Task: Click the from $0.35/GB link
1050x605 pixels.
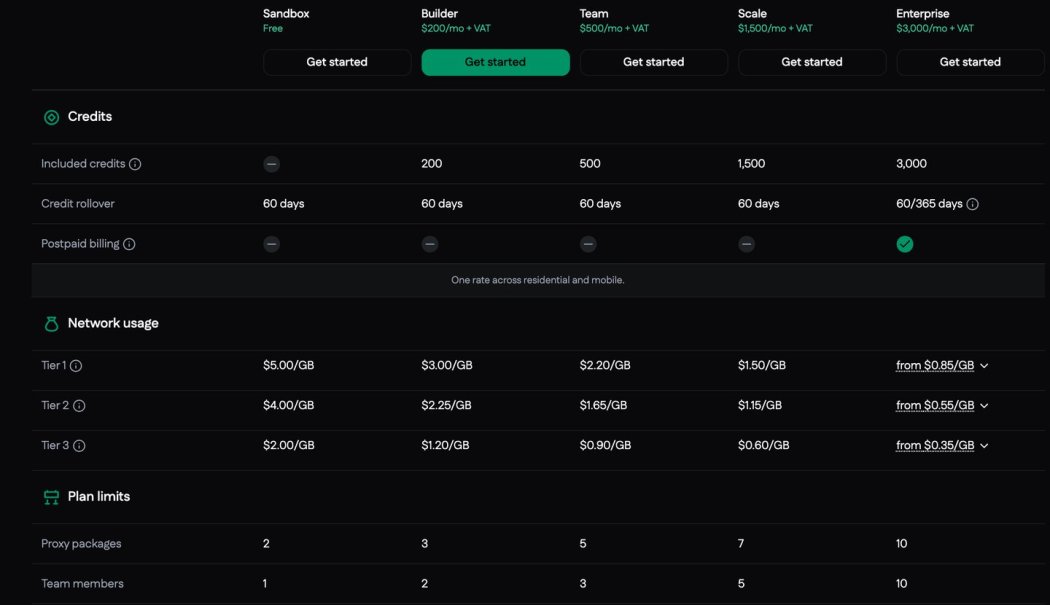Action: tap(935, 446)
